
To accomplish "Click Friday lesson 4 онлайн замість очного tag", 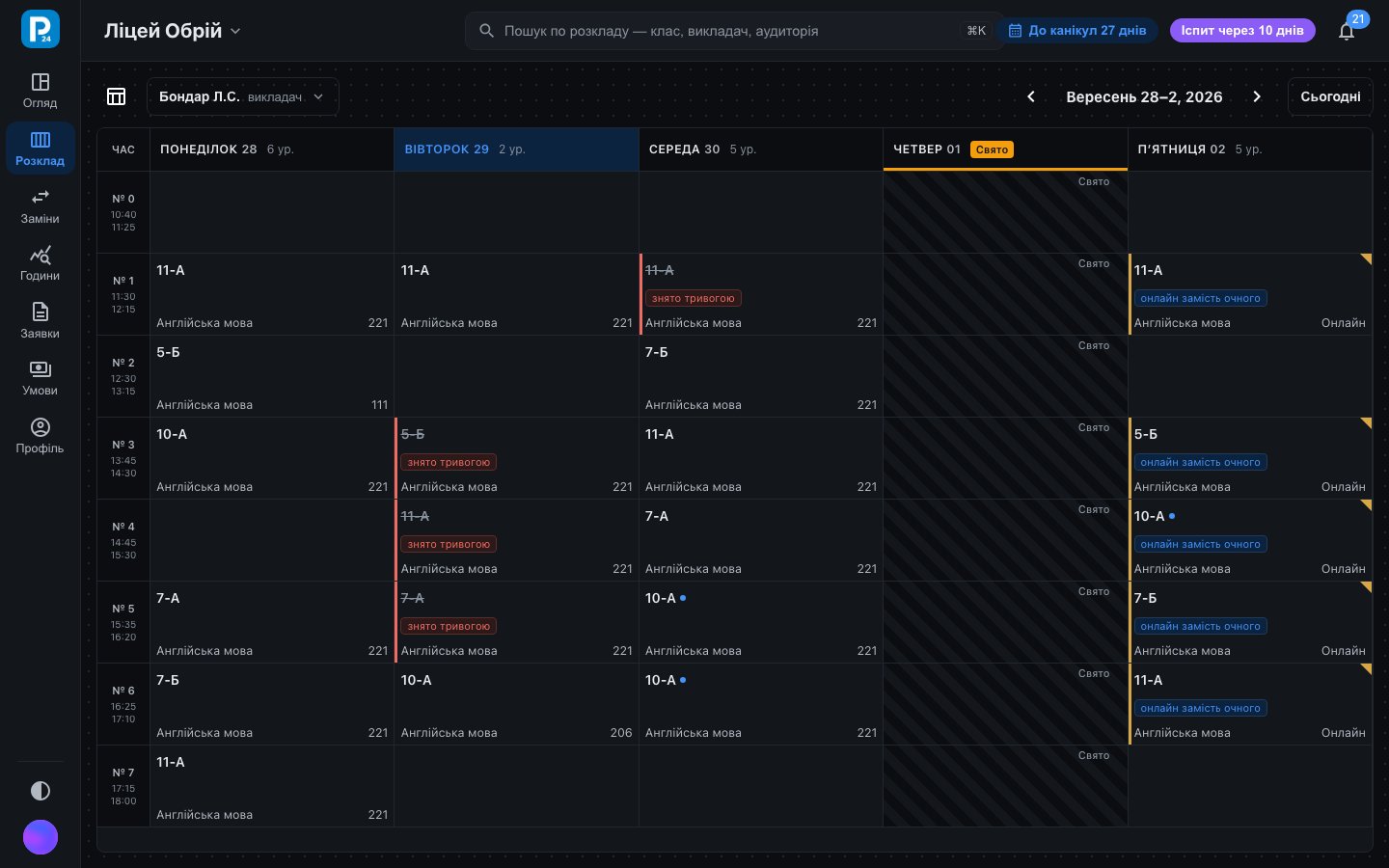I will click(x=1200, y=544).
